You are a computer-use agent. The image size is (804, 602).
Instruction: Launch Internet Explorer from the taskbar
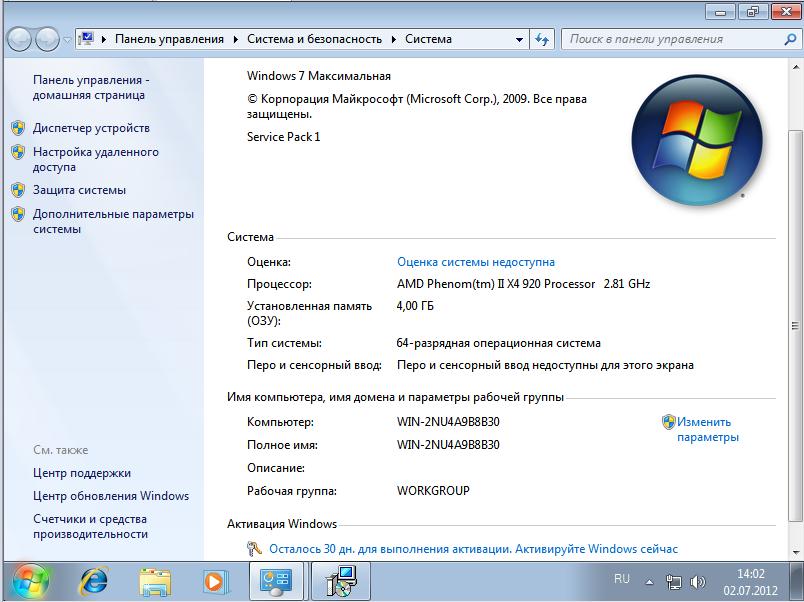pos(94,580)
